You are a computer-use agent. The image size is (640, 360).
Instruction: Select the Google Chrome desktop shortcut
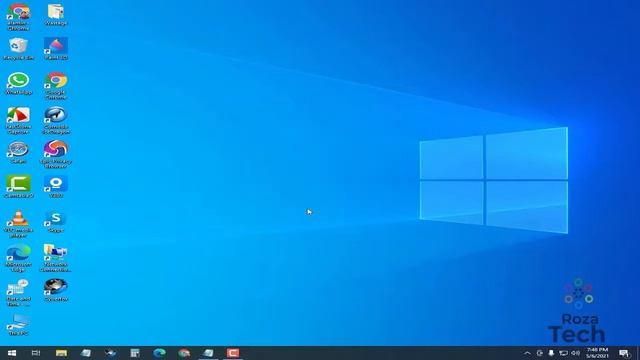coord(56,86)
